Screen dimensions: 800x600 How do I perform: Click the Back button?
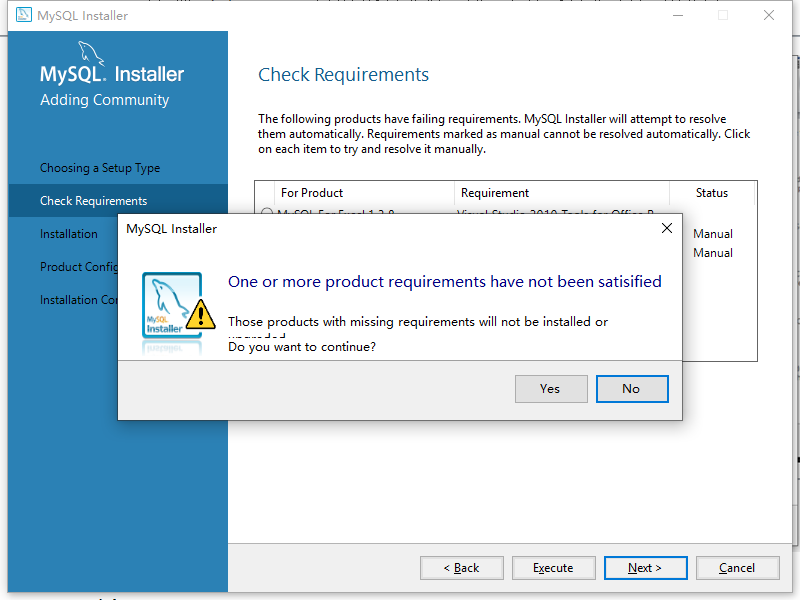click(462, 568)
